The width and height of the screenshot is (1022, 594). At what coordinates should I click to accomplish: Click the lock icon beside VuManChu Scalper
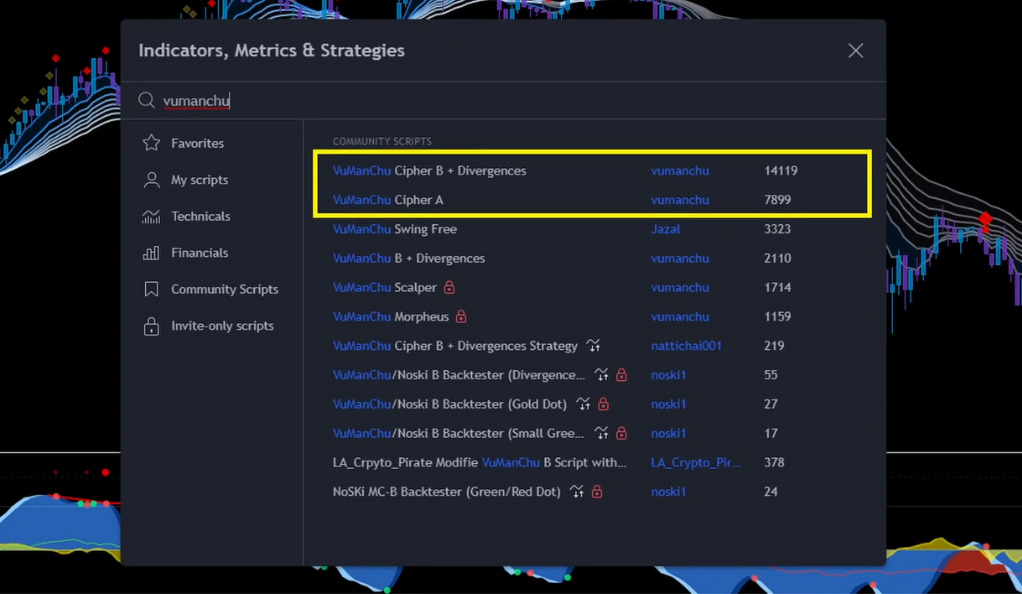449,287
